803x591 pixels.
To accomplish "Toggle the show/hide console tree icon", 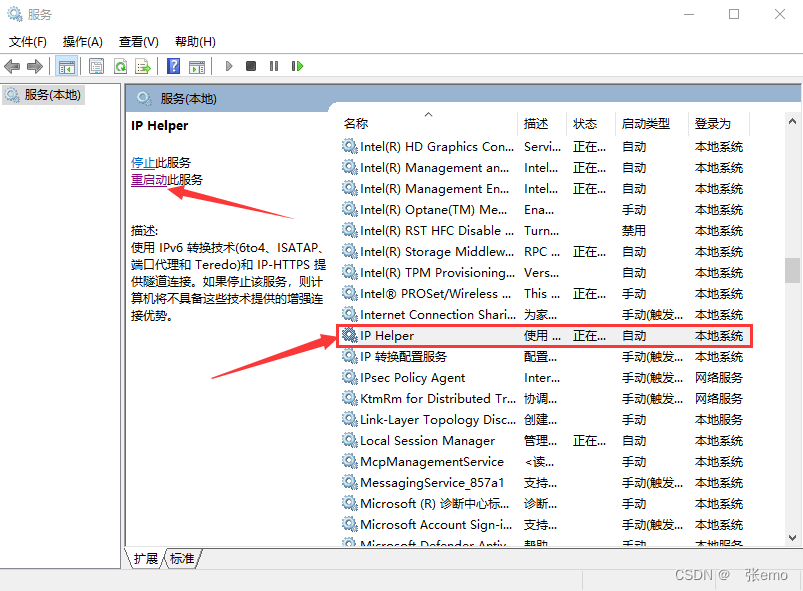I will point(67,66).
